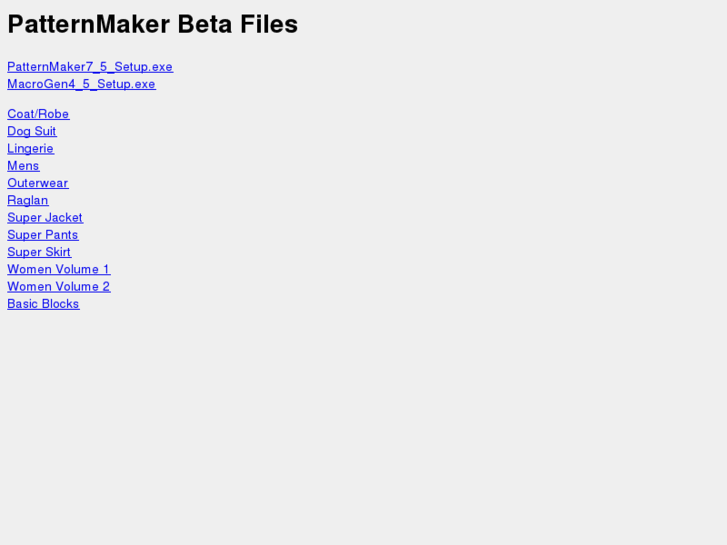Open the Super Jacket link
The image size is (727, 545).
(x=45, y=218)
